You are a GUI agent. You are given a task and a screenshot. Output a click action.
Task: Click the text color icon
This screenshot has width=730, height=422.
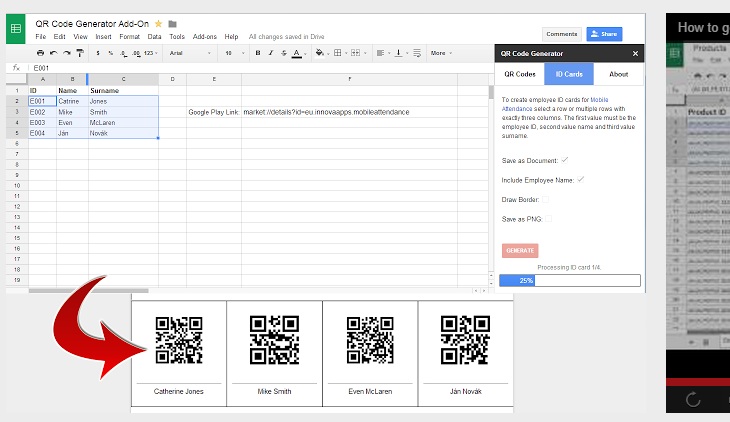[297, 54]
